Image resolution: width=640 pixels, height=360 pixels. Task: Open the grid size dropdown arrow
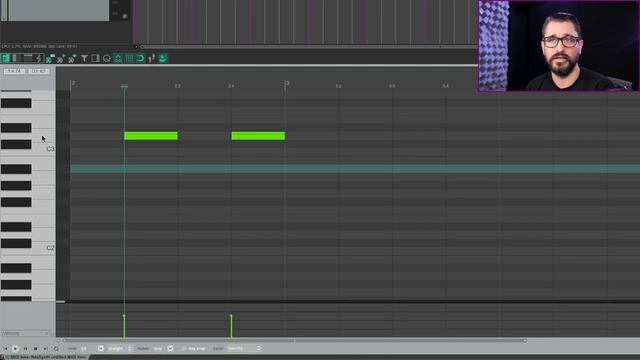pos(101,349)
